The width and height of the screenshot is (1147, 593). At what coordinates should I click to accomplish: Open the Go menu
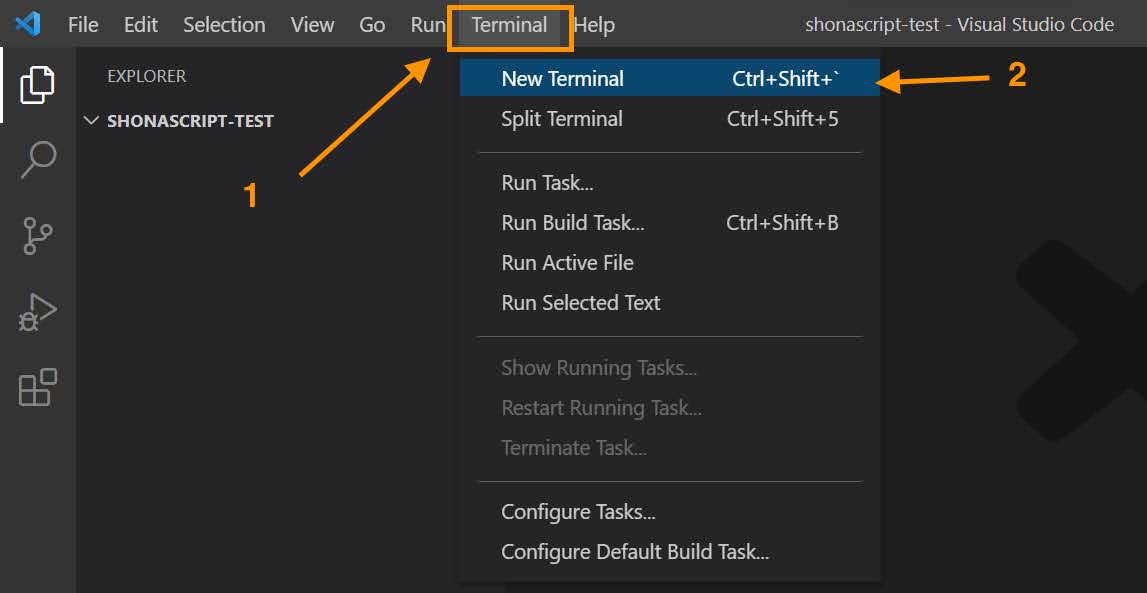pos(372,25)
